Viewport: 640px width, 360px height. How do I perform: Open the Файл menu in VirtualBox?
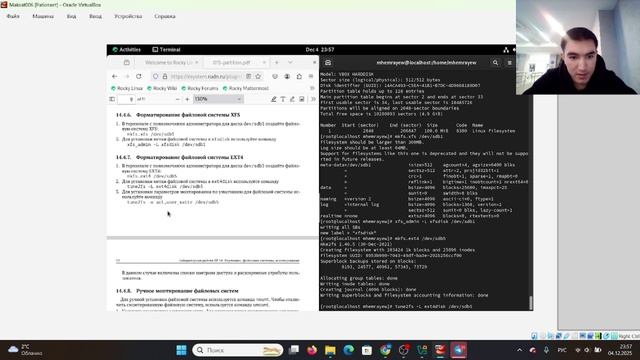pyautogui.click(x=13, y=16)
